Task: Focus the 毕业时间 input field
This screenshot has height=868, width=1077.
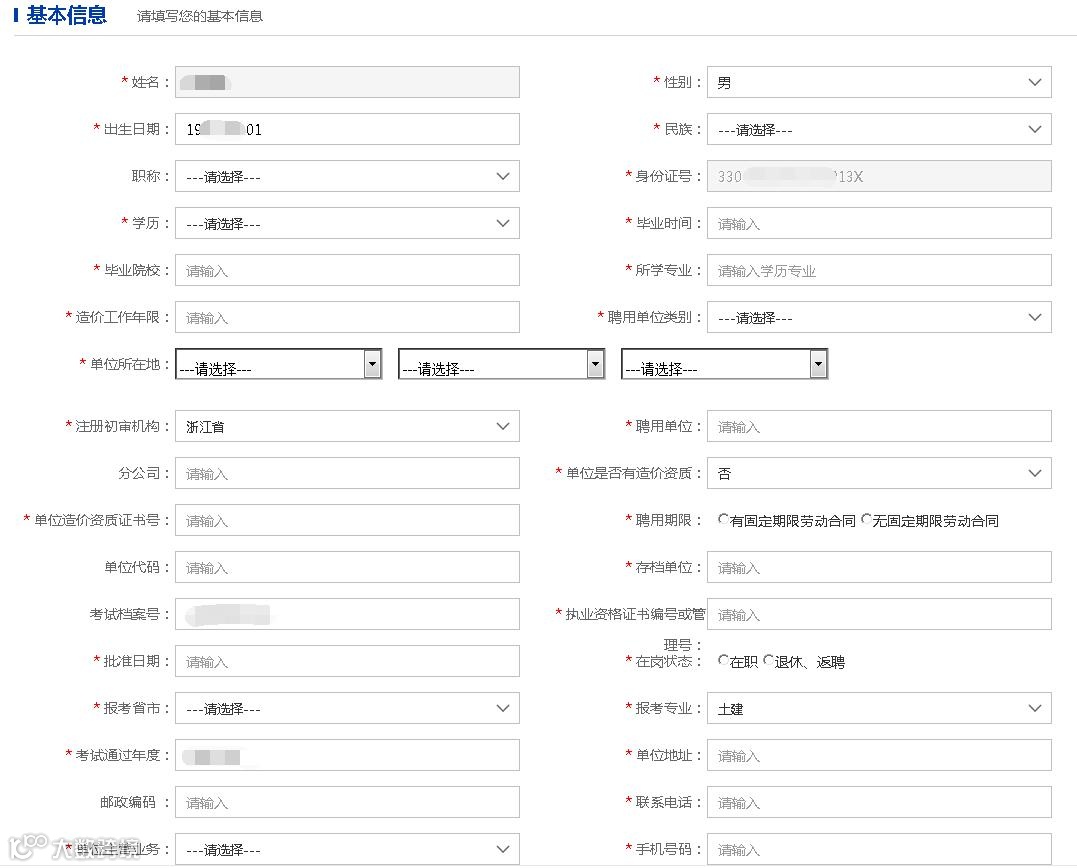Action: pyautogui.click(x=879, y=223)
